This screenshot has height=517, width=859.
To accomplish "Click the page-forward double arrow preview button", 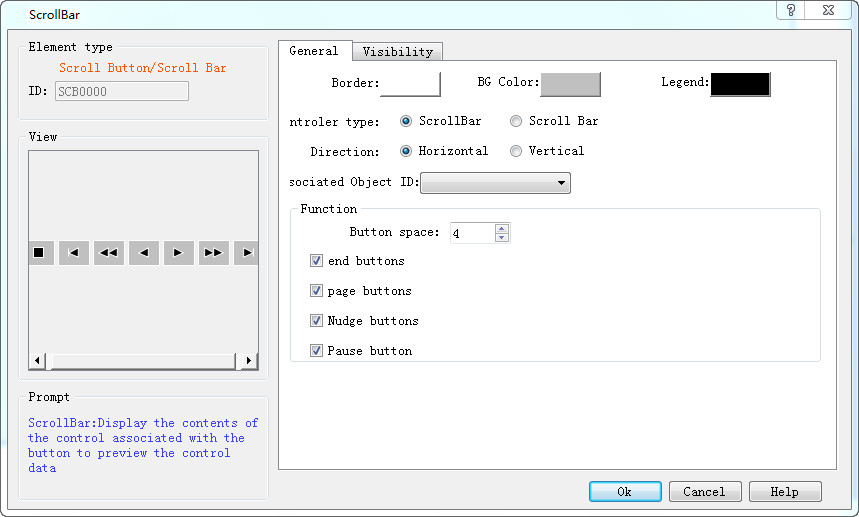I will coord(214,252).
